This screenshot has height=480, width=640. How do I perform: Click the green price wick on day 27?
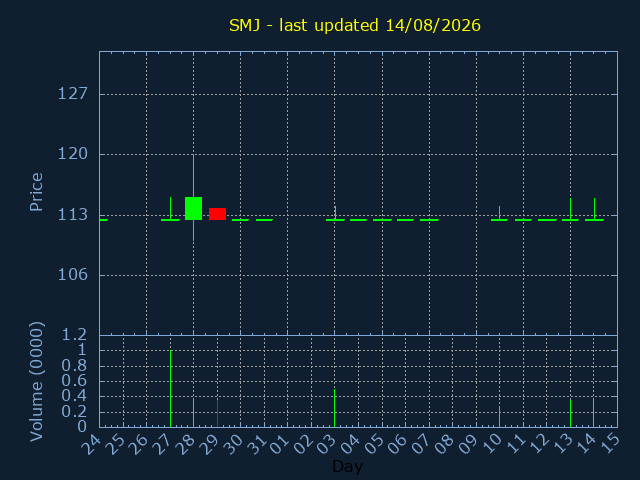tap(170, 209)
